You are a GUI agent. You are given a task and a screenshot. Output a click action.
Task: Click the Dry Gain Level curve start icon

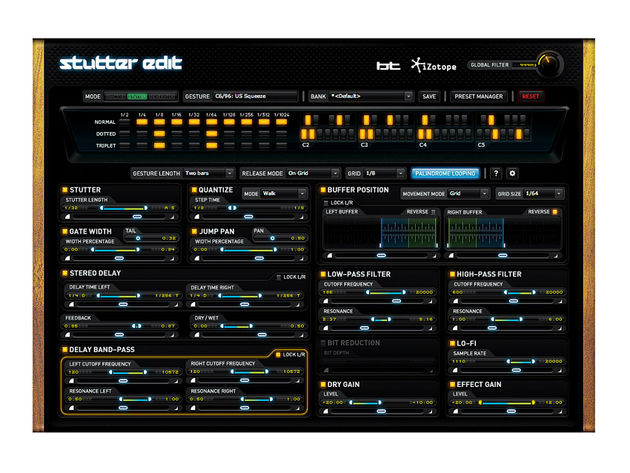pyautogui.click(x=326, y=412)
